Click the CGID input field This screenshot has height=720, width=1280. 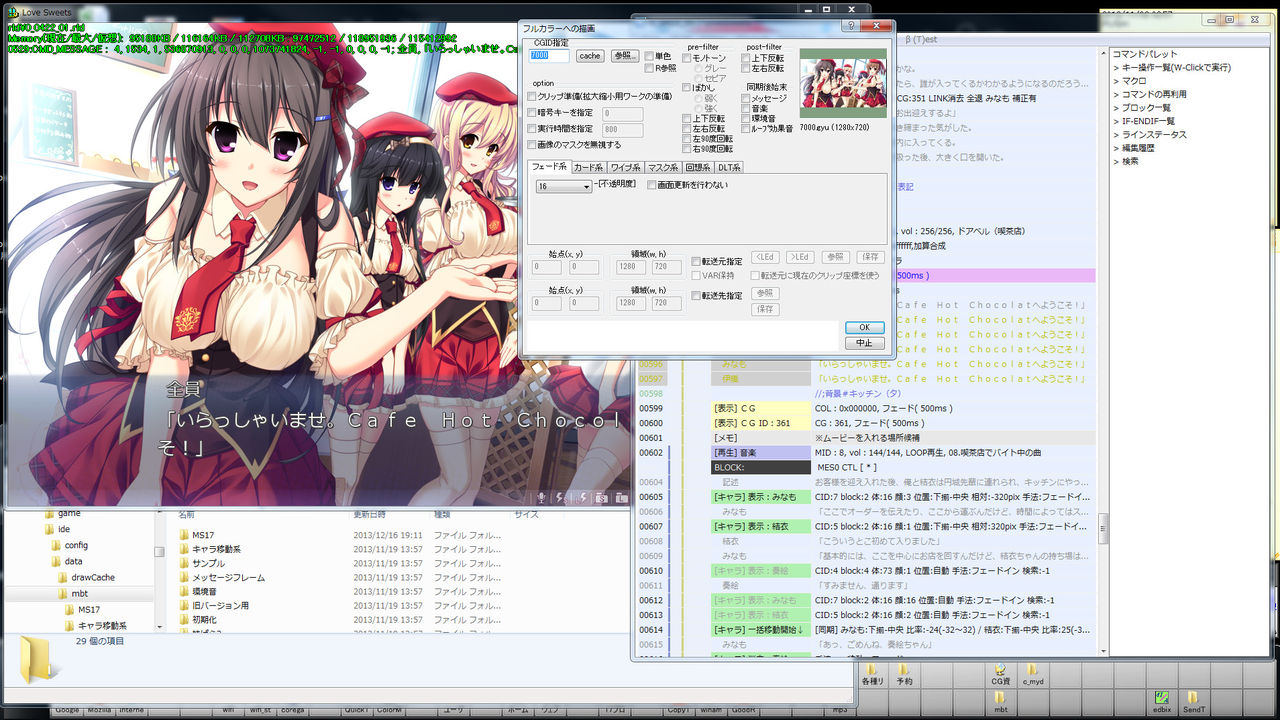pyautogui.click(x=550, y=56)
